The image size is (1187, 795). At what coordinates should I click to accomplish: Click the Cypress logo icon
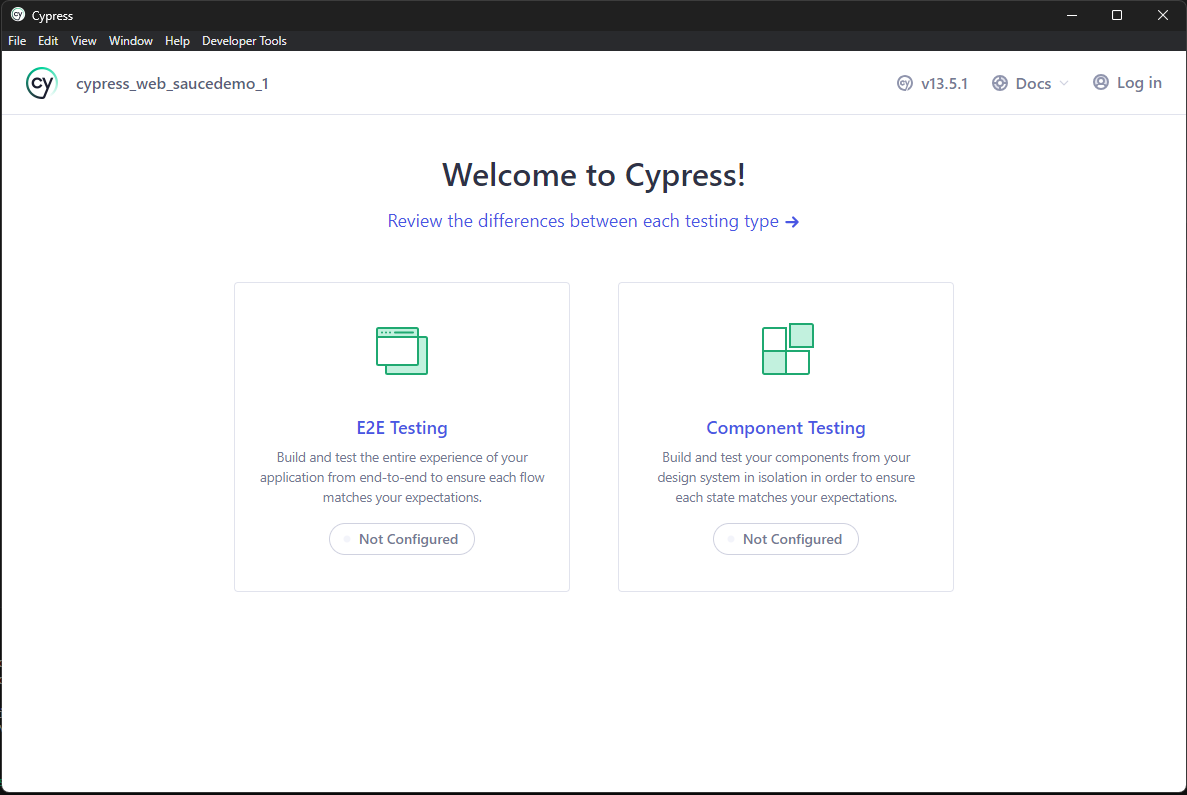41,83
